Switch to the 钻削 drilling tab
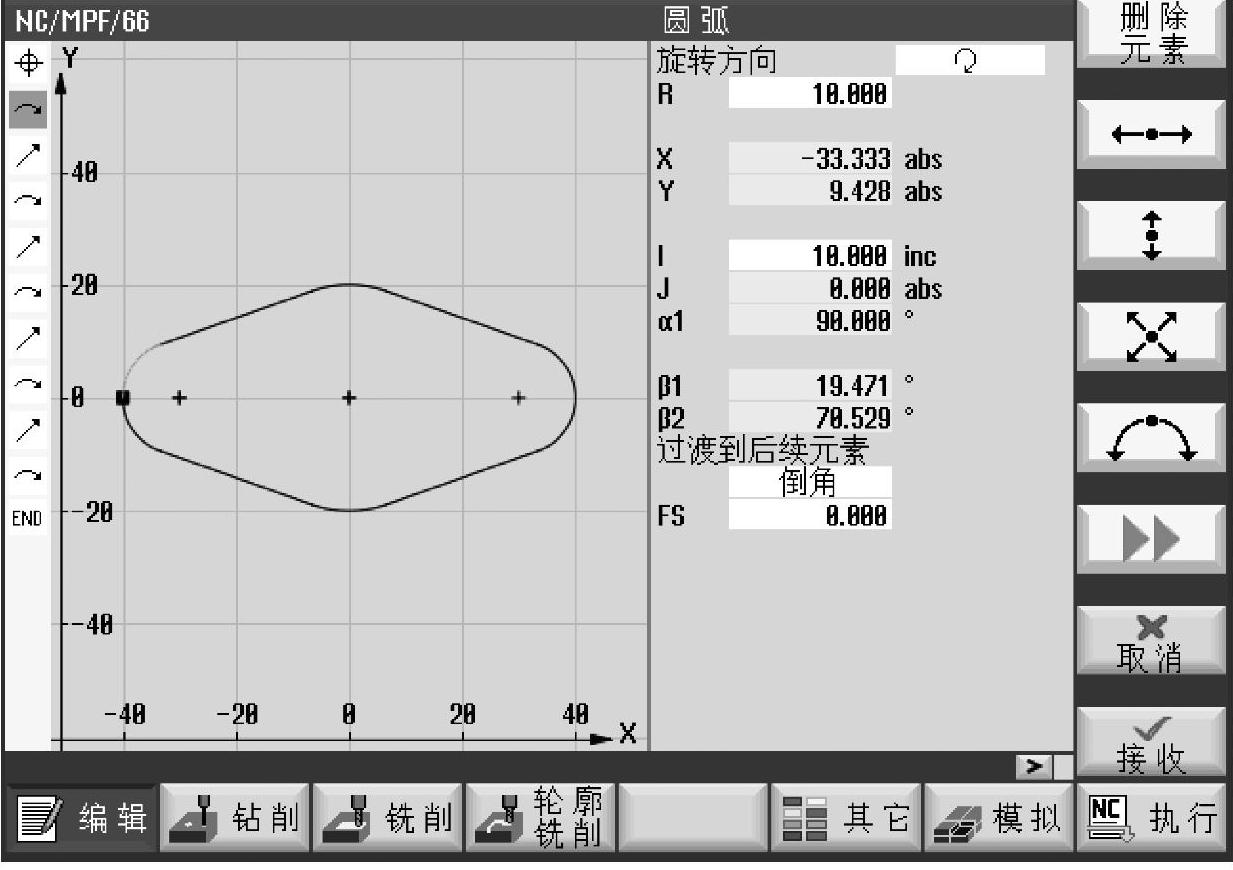1233x870 pixels. [x=234, y=819]
